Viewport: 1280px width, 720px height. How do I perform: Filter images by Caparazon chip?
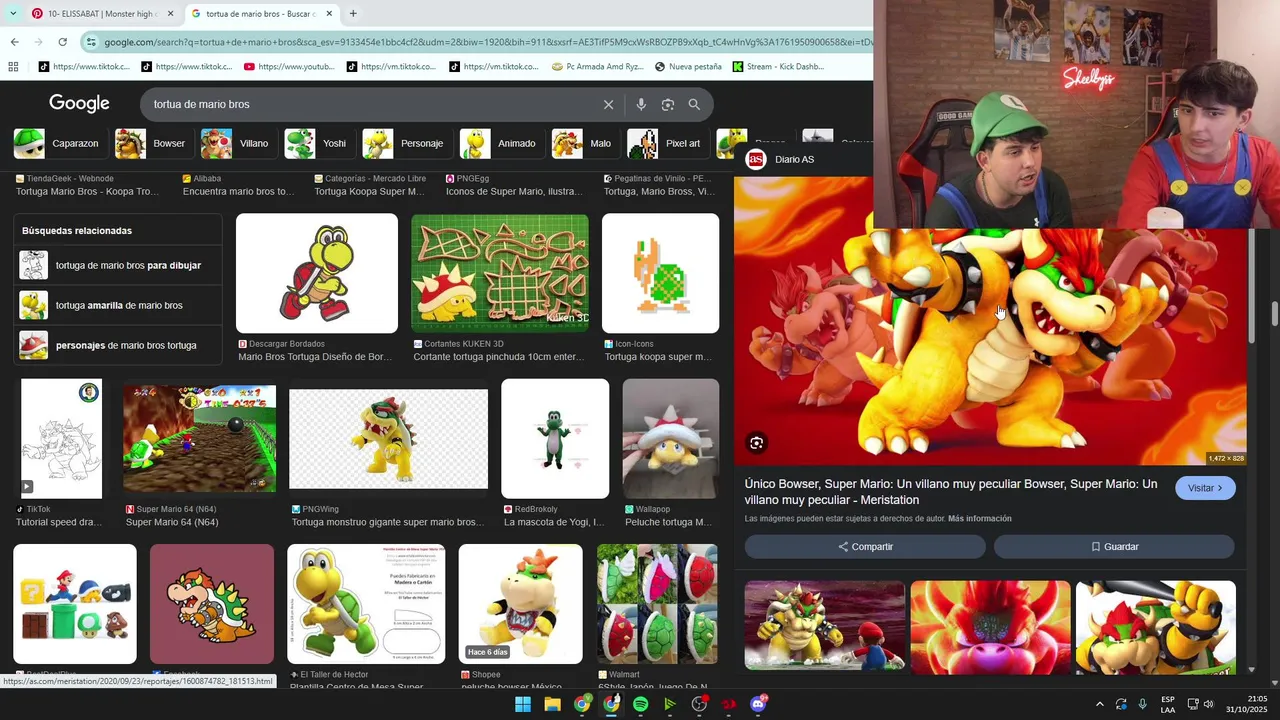tap(57, 143)
